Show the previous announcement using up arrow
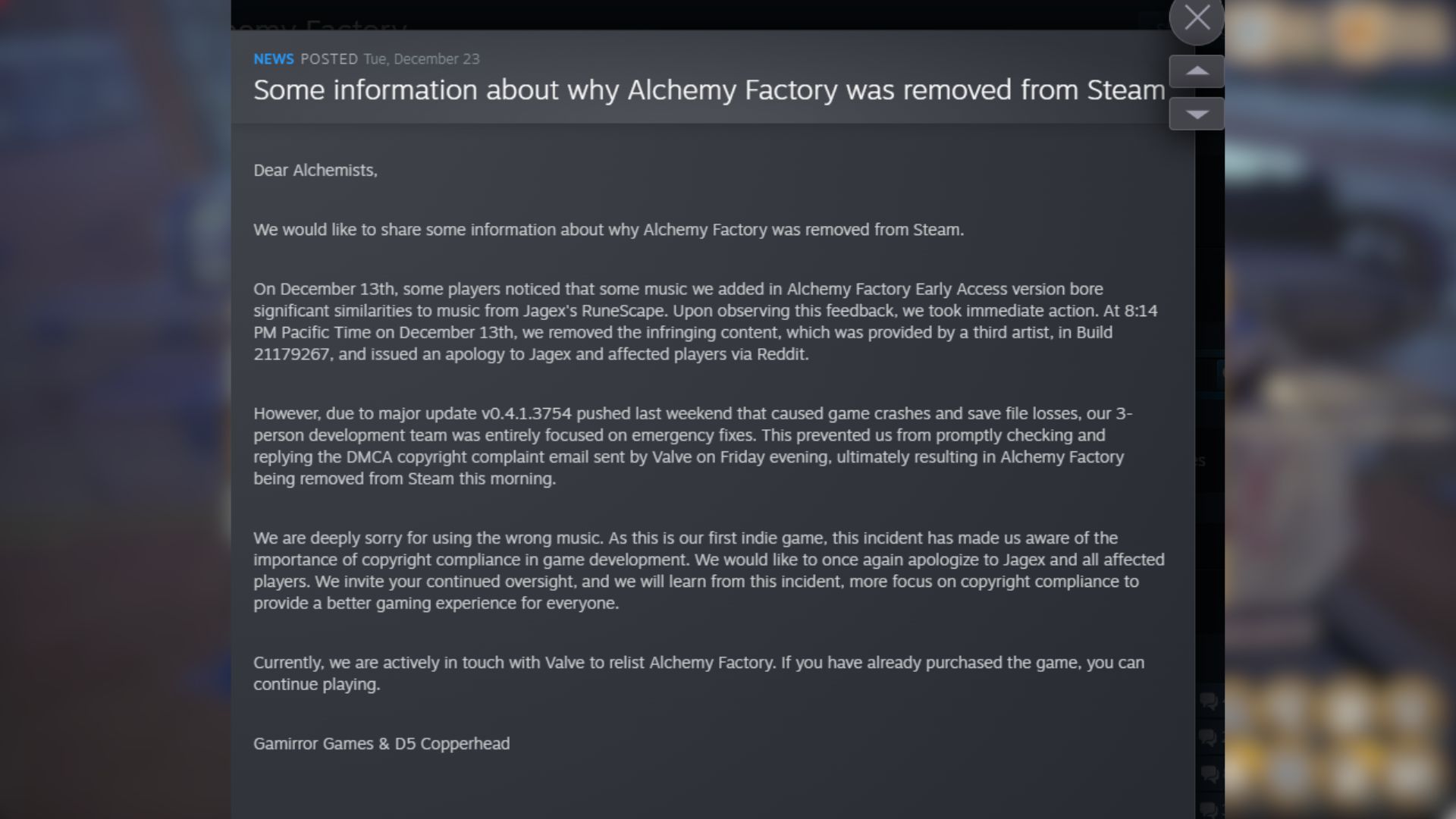Image resolution: width=1456 pixels, height=819 pixels. point(1197,71)
